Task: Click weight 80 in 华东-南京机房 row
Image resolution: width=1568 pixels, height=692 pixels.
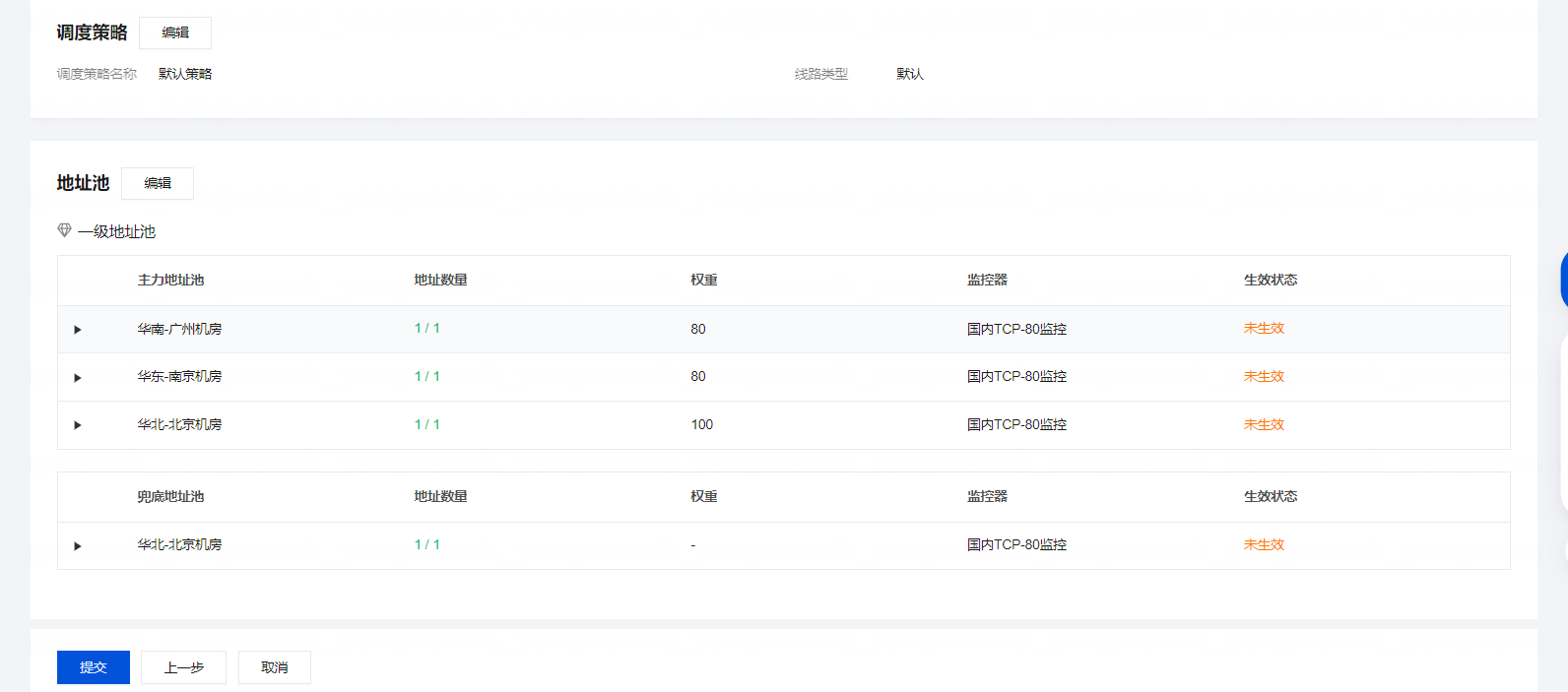Action: point(698,376)
